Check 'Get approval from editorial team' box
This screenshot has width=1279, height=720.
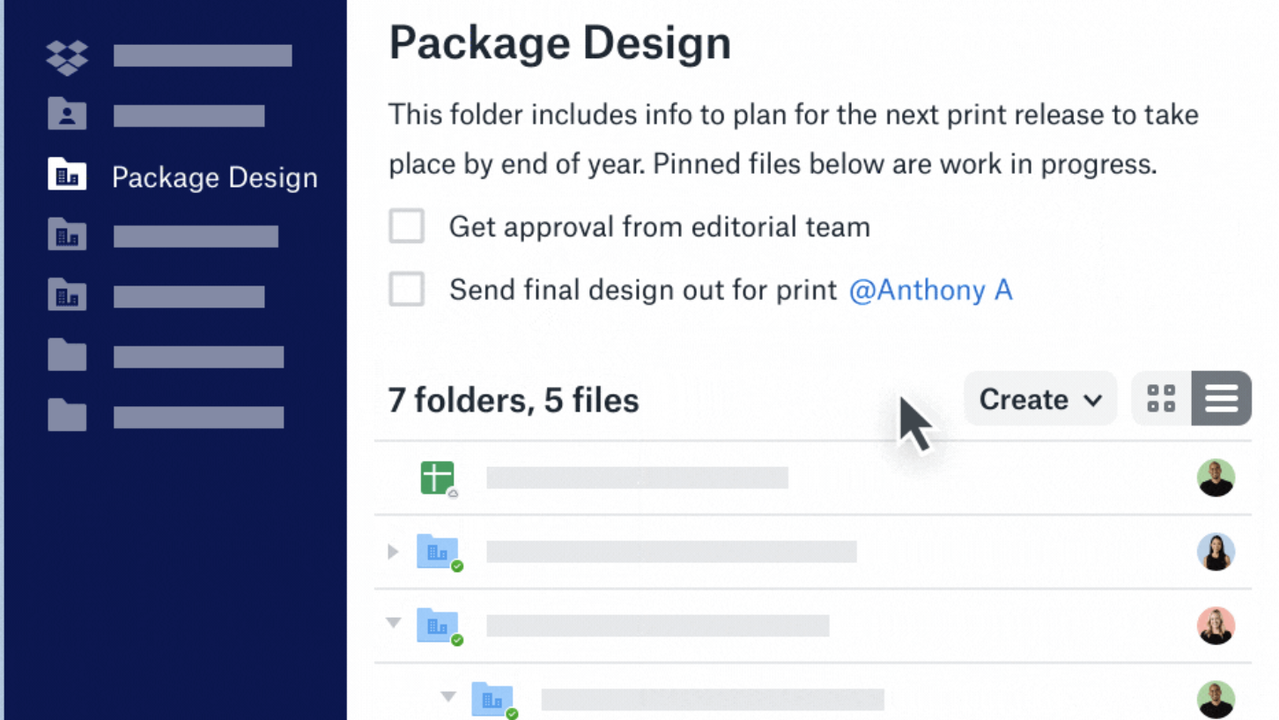[x=407, y=227]
